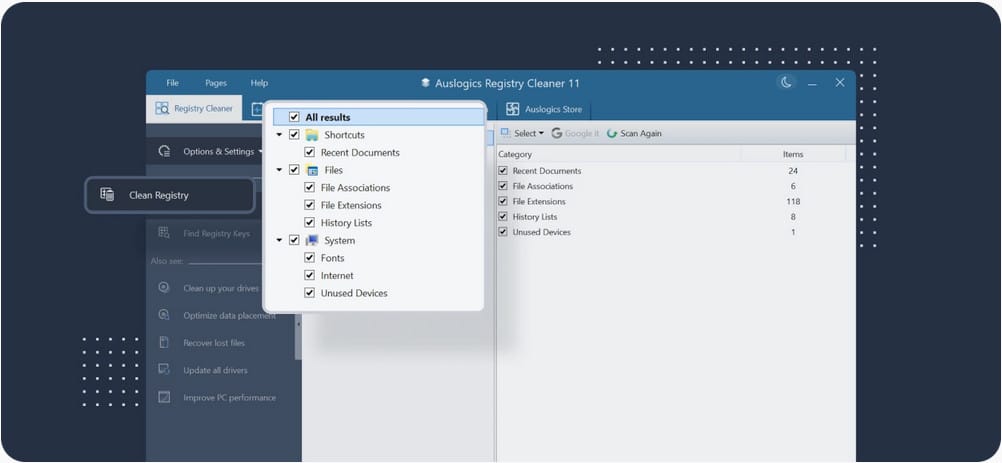This screenshot has width=1002, height=463.
Task: Select the Shortcuts label in tree
Action: 344,135
